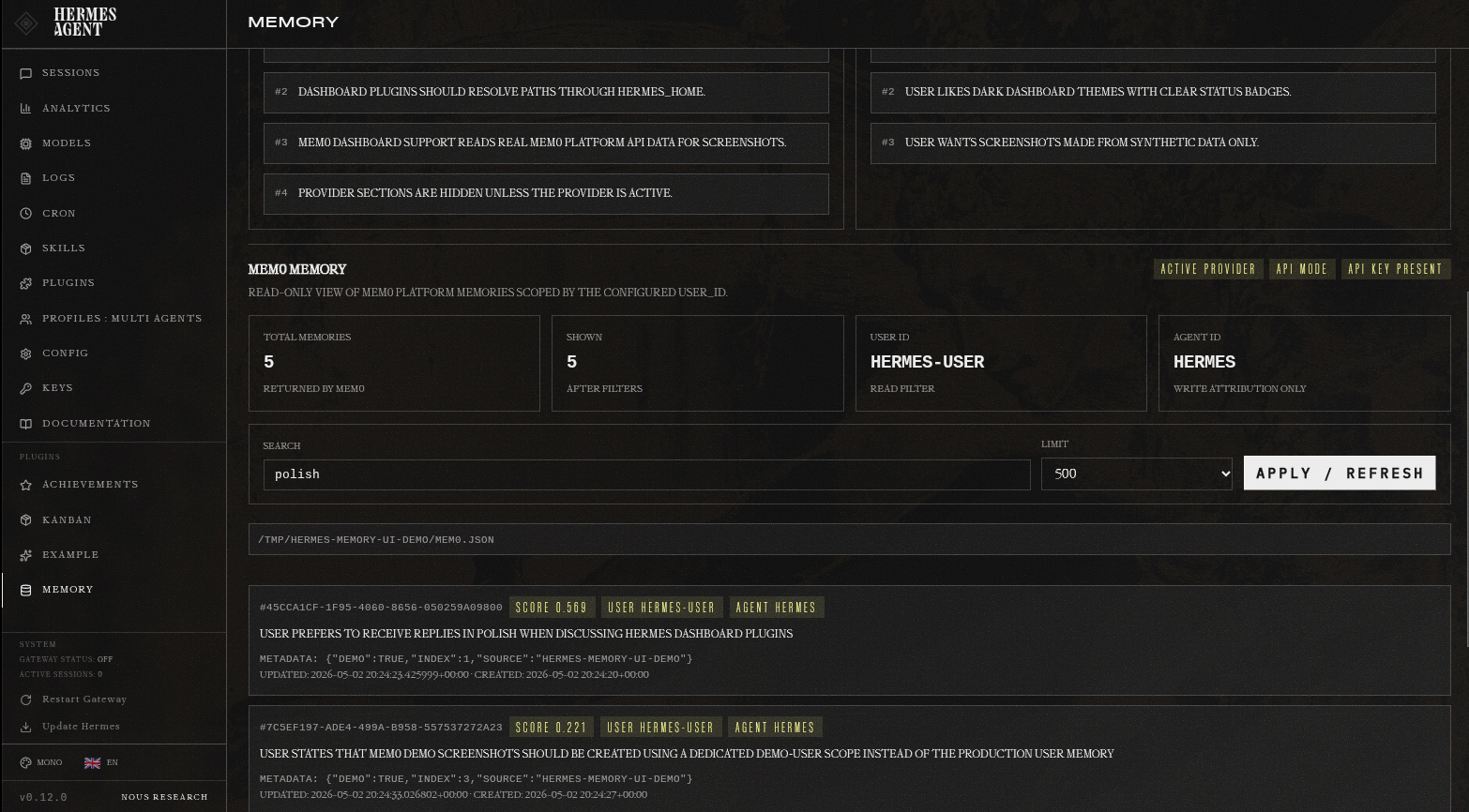The width and height of the screenshot is (1469, 812).
Task: Click the API Key Present badge
Action: coord(1396,269)
